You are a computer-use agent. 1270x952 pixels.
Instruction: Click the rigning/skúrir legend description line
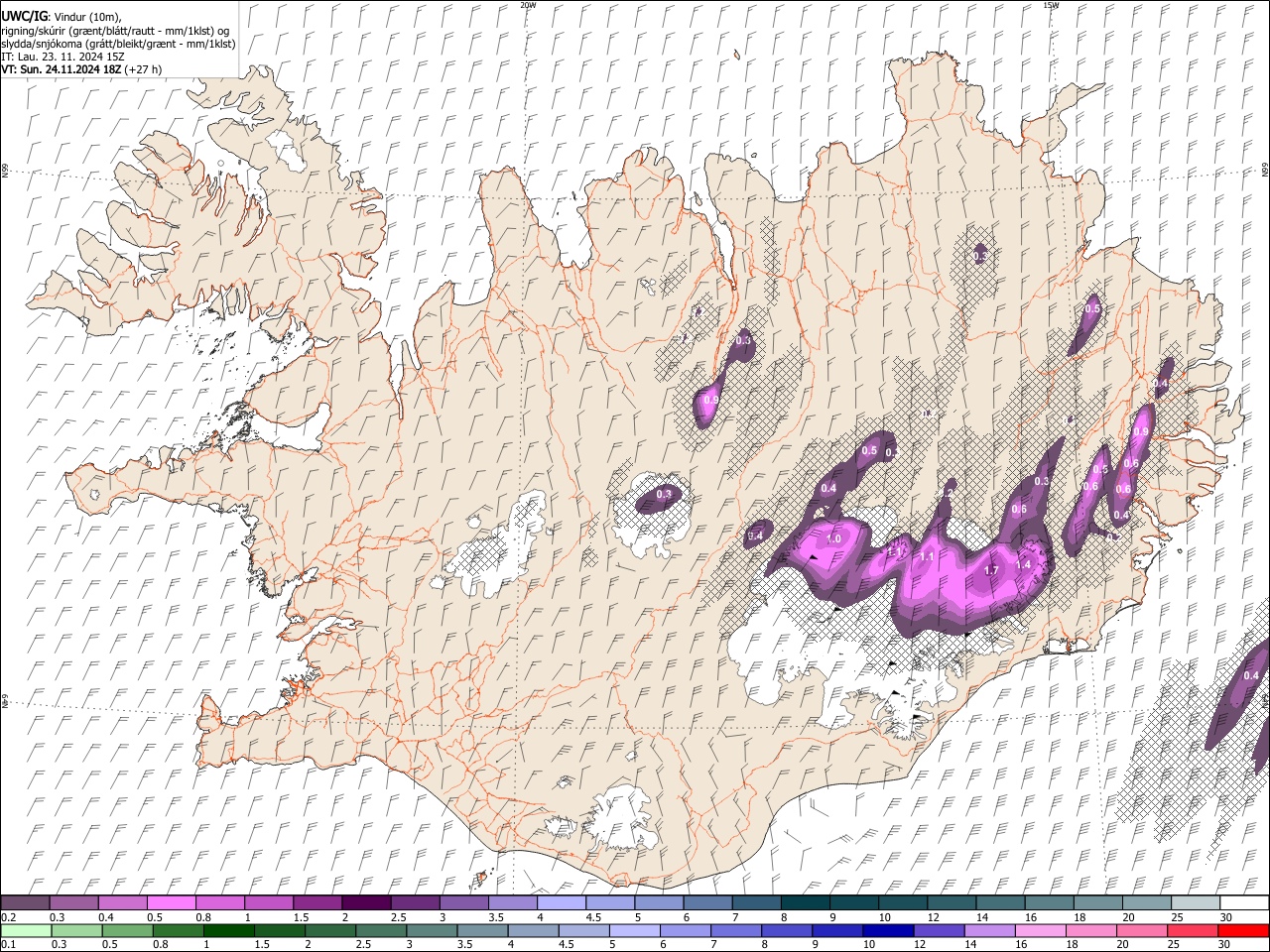pos(115,31)
